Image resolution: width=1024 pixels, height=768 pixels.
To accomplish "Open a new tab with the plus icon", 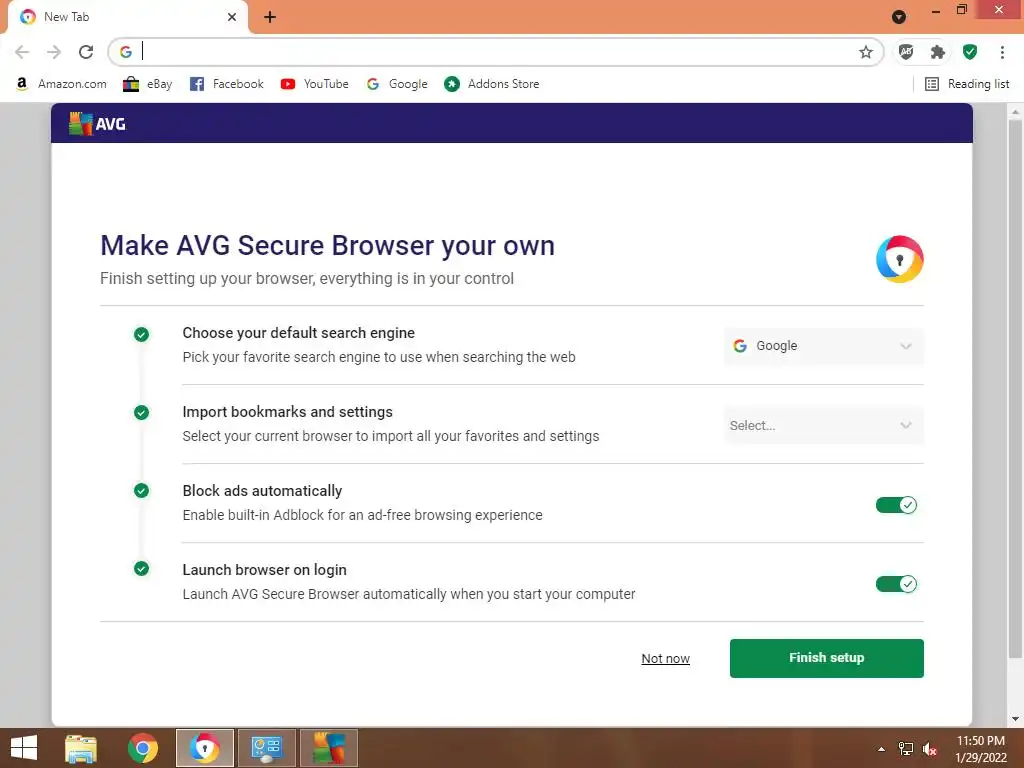I will (270, 17).
